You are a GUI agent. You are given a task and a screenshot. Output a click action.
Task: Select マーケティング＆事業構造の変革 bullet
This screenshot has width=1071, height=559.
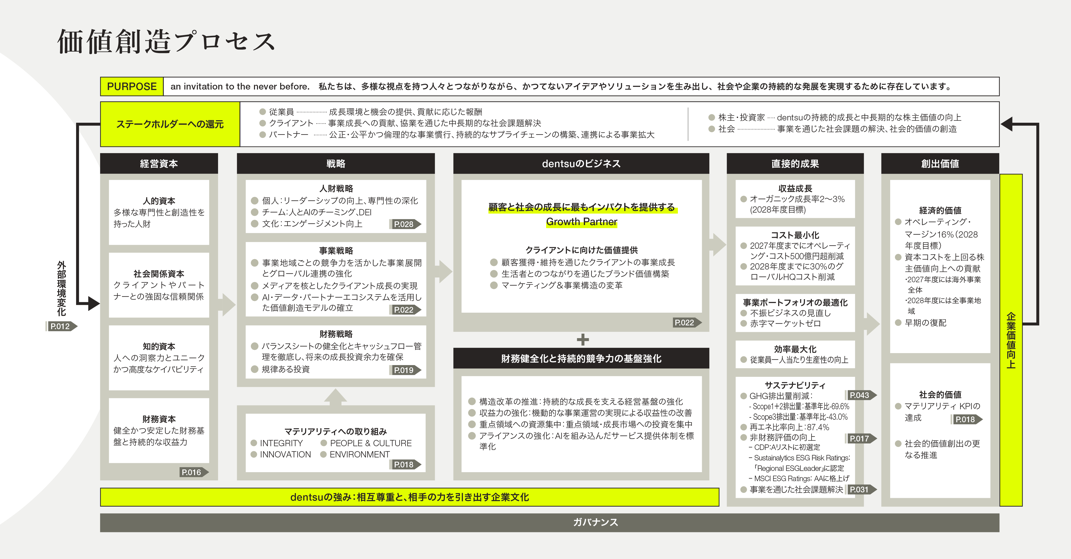pos(556,285)
